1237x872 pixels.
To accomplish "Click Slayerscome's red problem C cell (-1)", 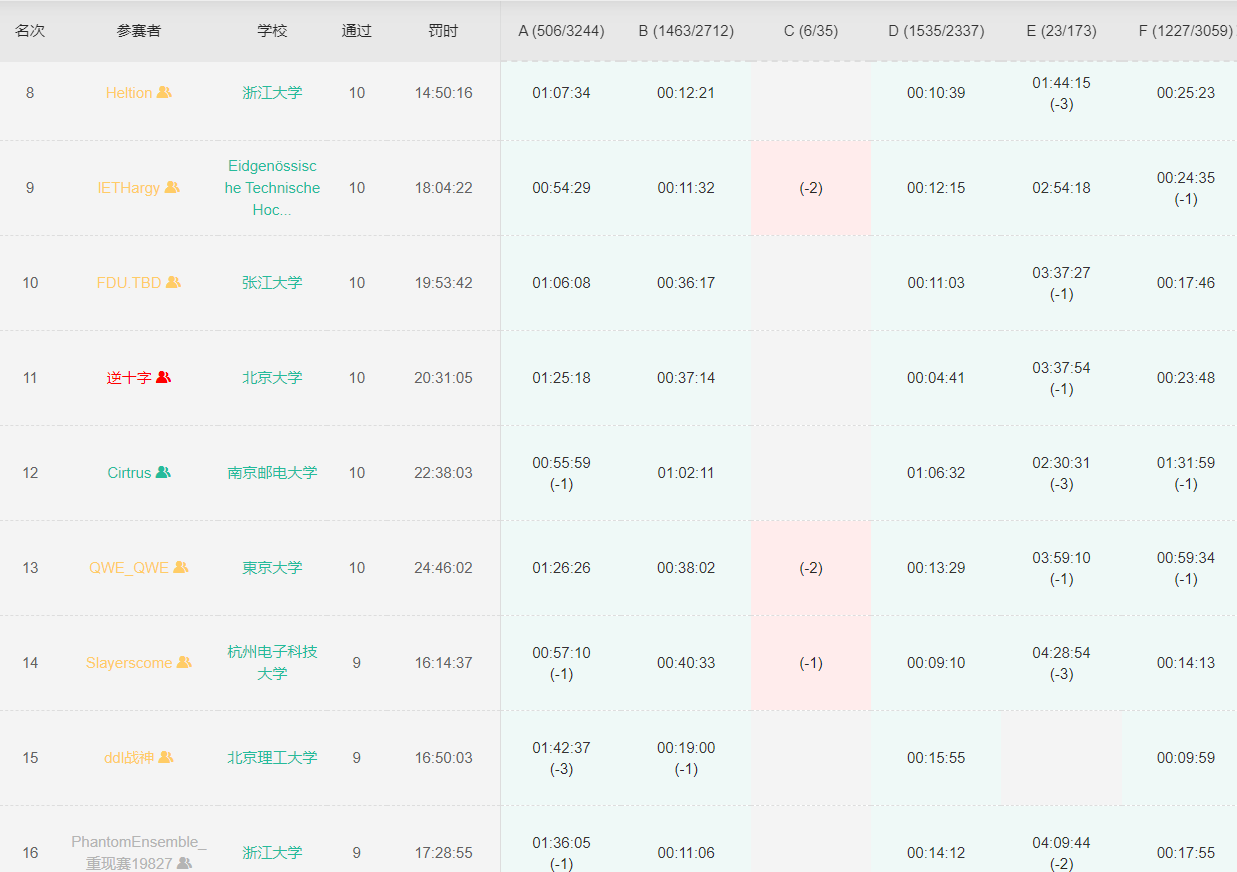I will [810, 663].
